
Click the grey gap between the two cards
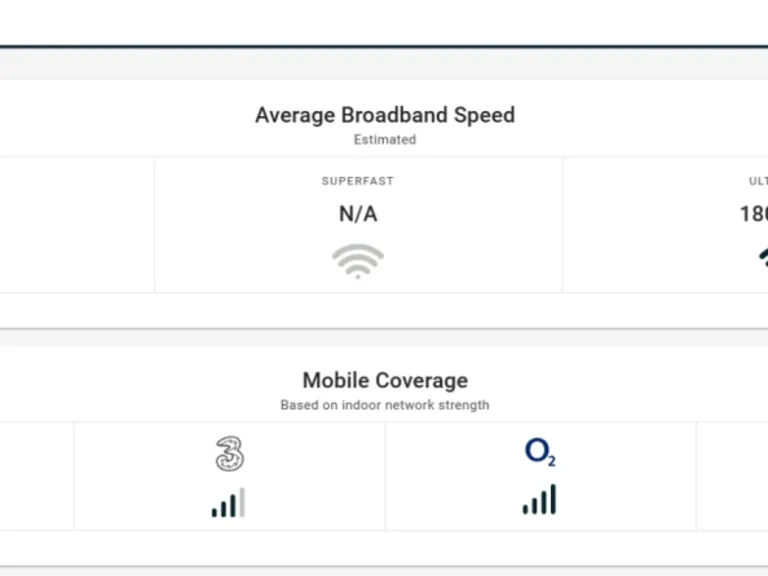[x=384, y=337]
